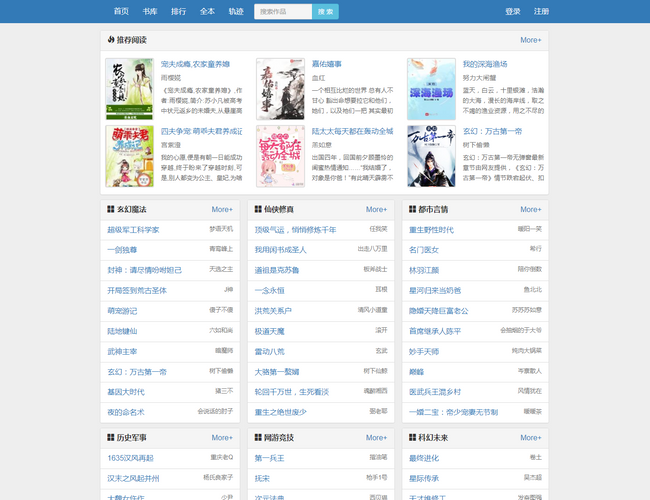Expand More+ for the 玄幻魔法 category

pyautogui.click(x=222, y=210)
